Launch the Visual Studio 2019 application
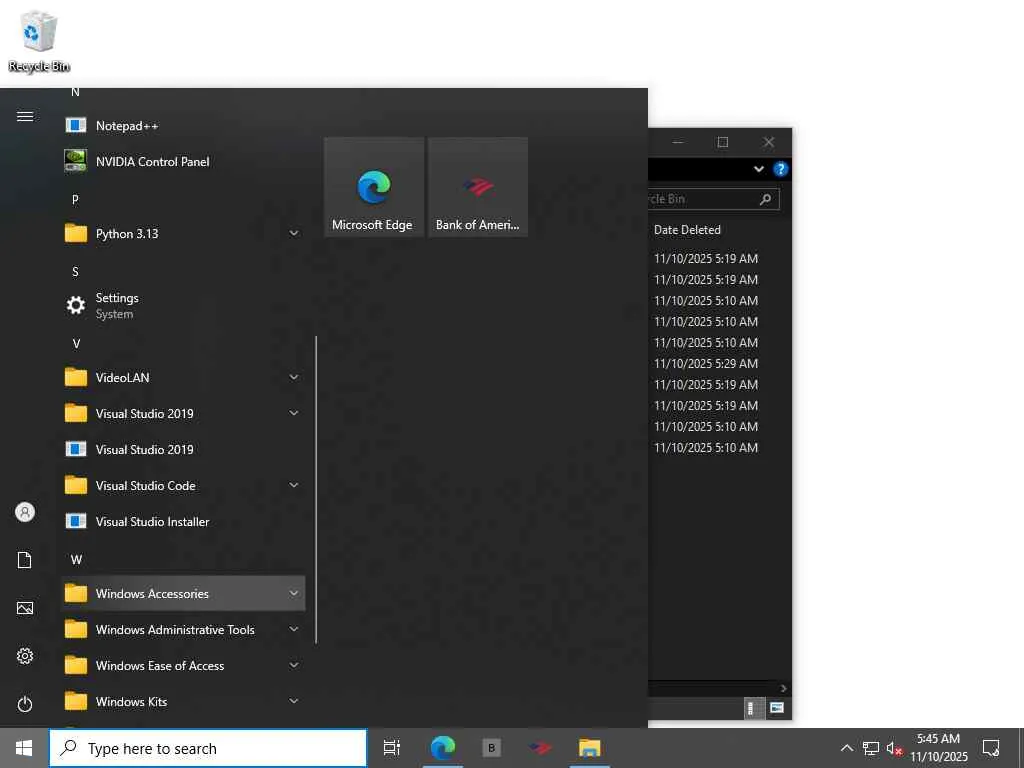 183,449
